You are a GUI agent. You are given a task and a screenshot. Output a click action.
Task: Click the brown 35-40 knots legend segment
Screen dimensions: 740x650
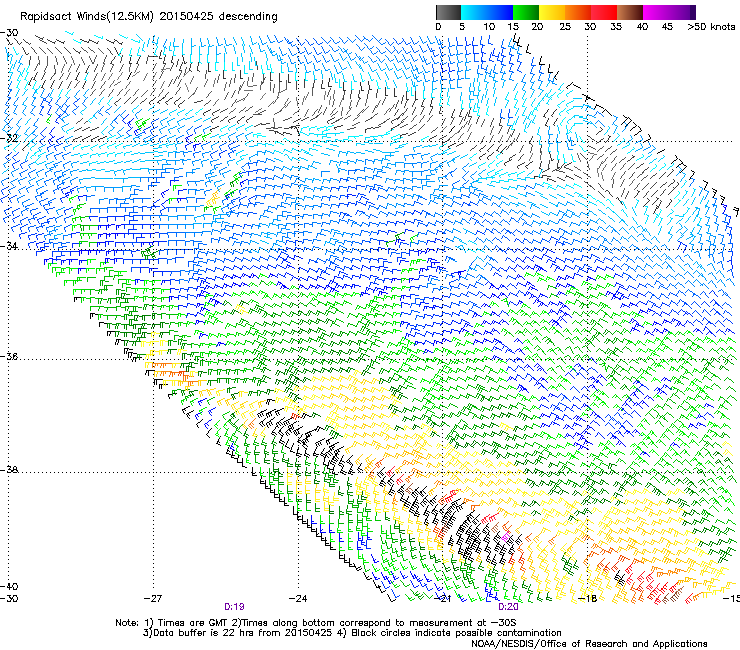630,12
